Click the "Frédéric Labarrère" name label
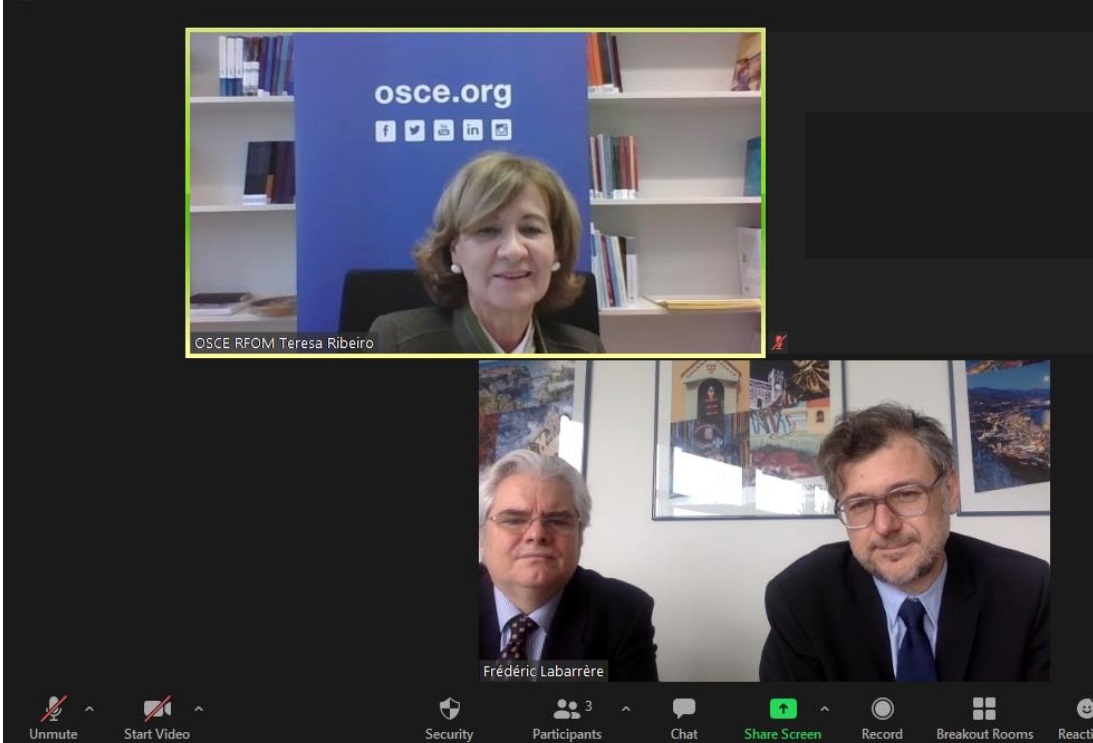 (543, 670)
